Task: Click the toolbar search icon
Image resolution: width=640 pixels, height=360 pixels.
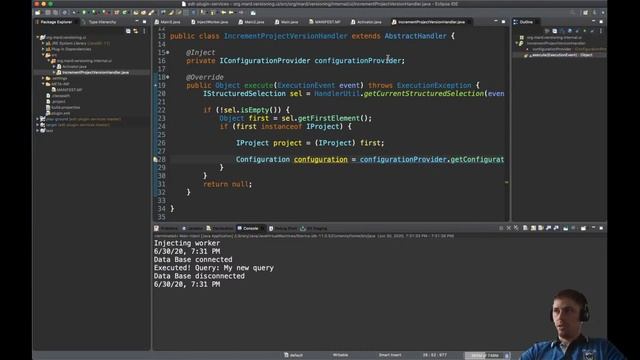Action: (573, 13)
